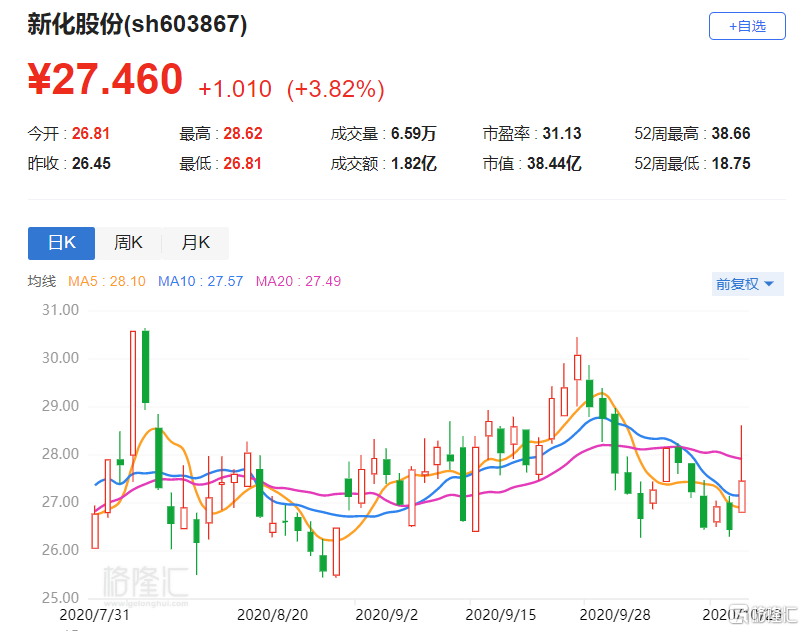Click the price change +1.010
The height and width of the screenshot is (631, 804).
tap(235, 89)
